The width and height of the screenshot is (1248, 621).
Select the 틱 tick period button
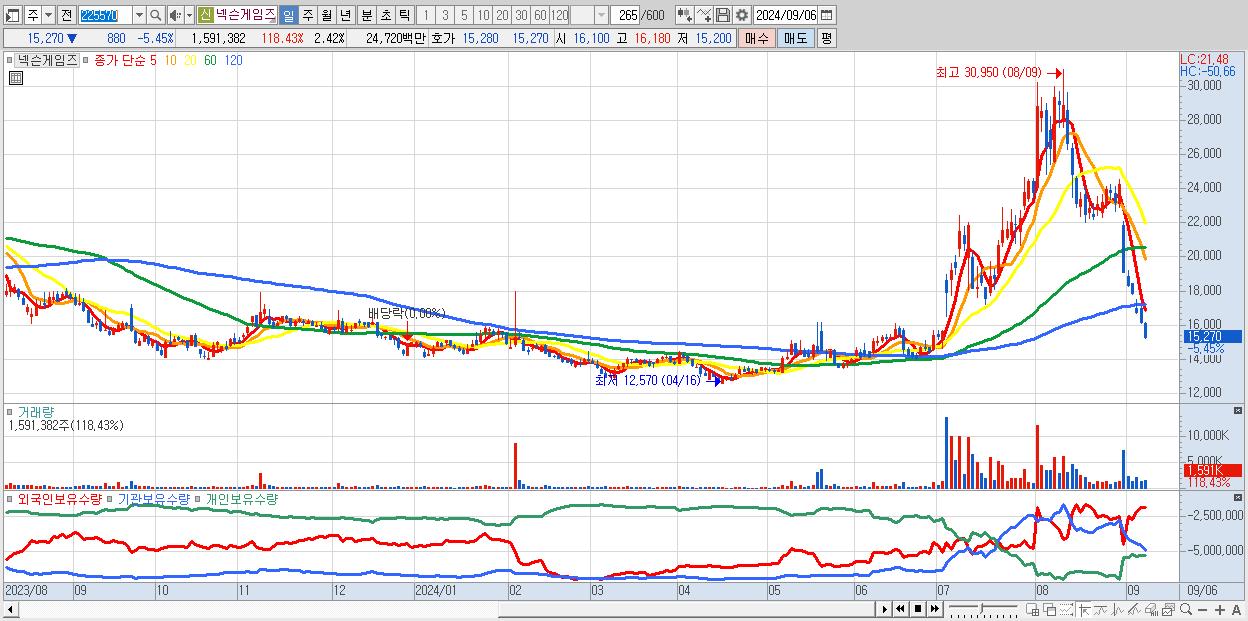404,15
